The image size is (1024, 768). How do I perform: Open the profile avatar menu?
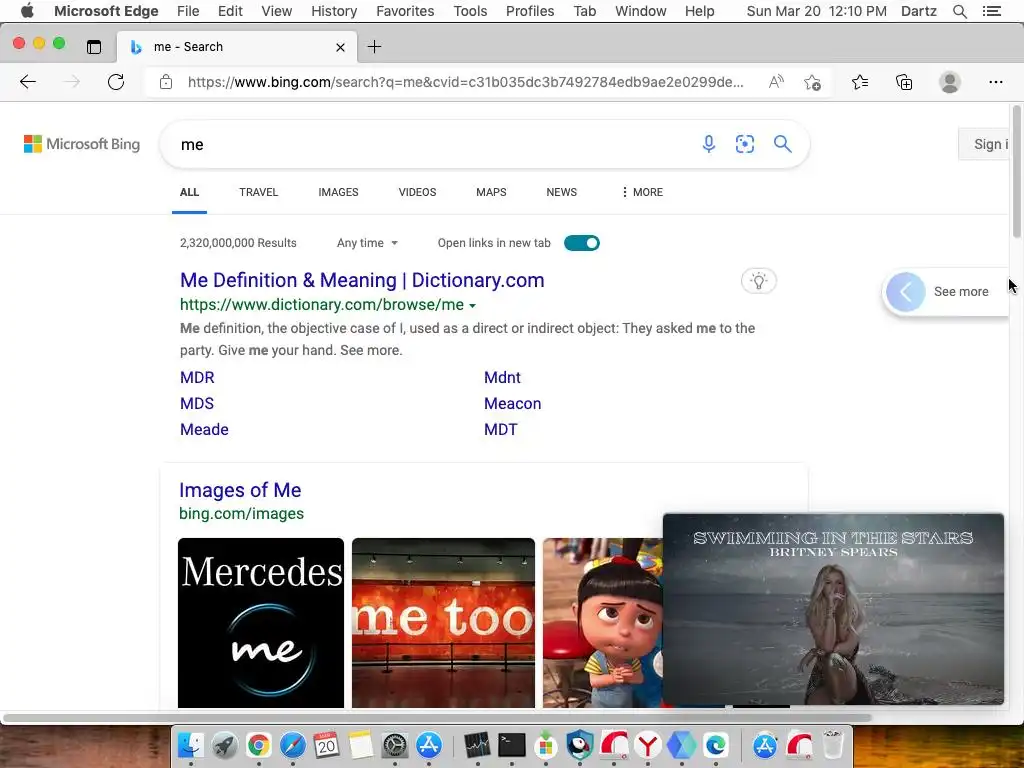950,82
